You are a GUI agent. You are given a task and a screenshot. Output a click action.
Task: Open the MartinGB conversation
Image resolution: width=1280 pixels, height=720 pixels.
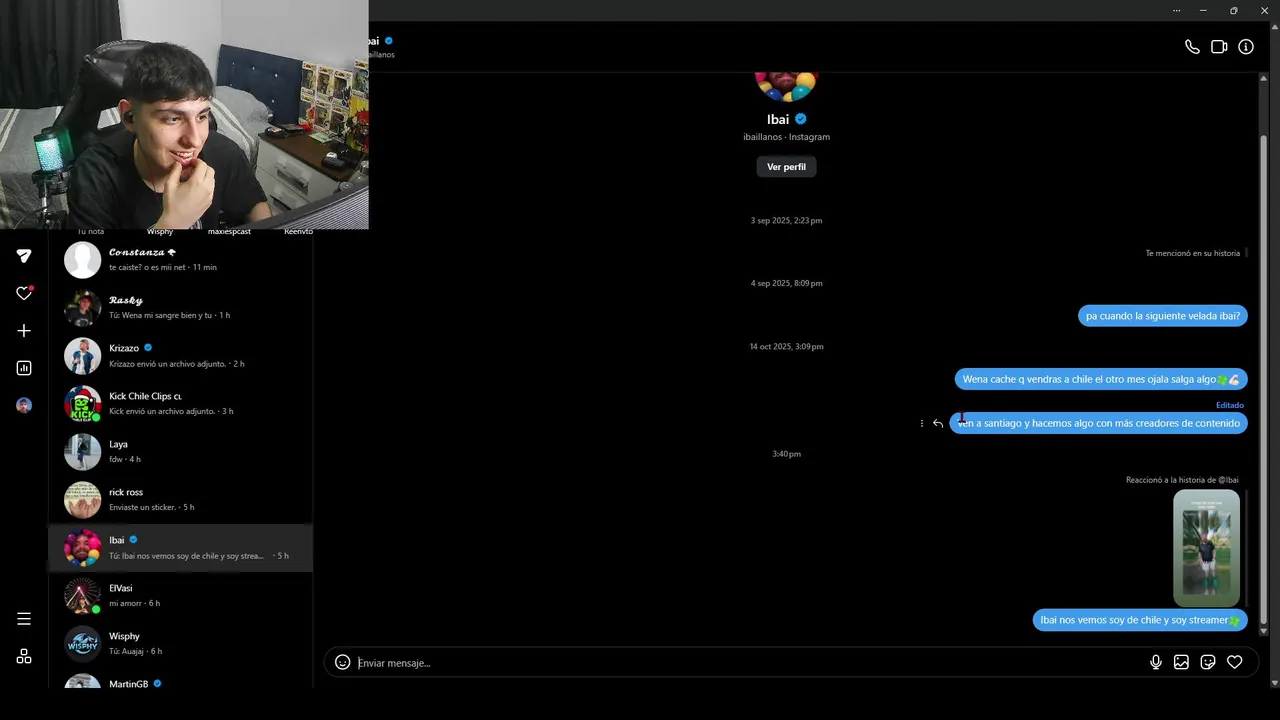(x=180, y=680)
